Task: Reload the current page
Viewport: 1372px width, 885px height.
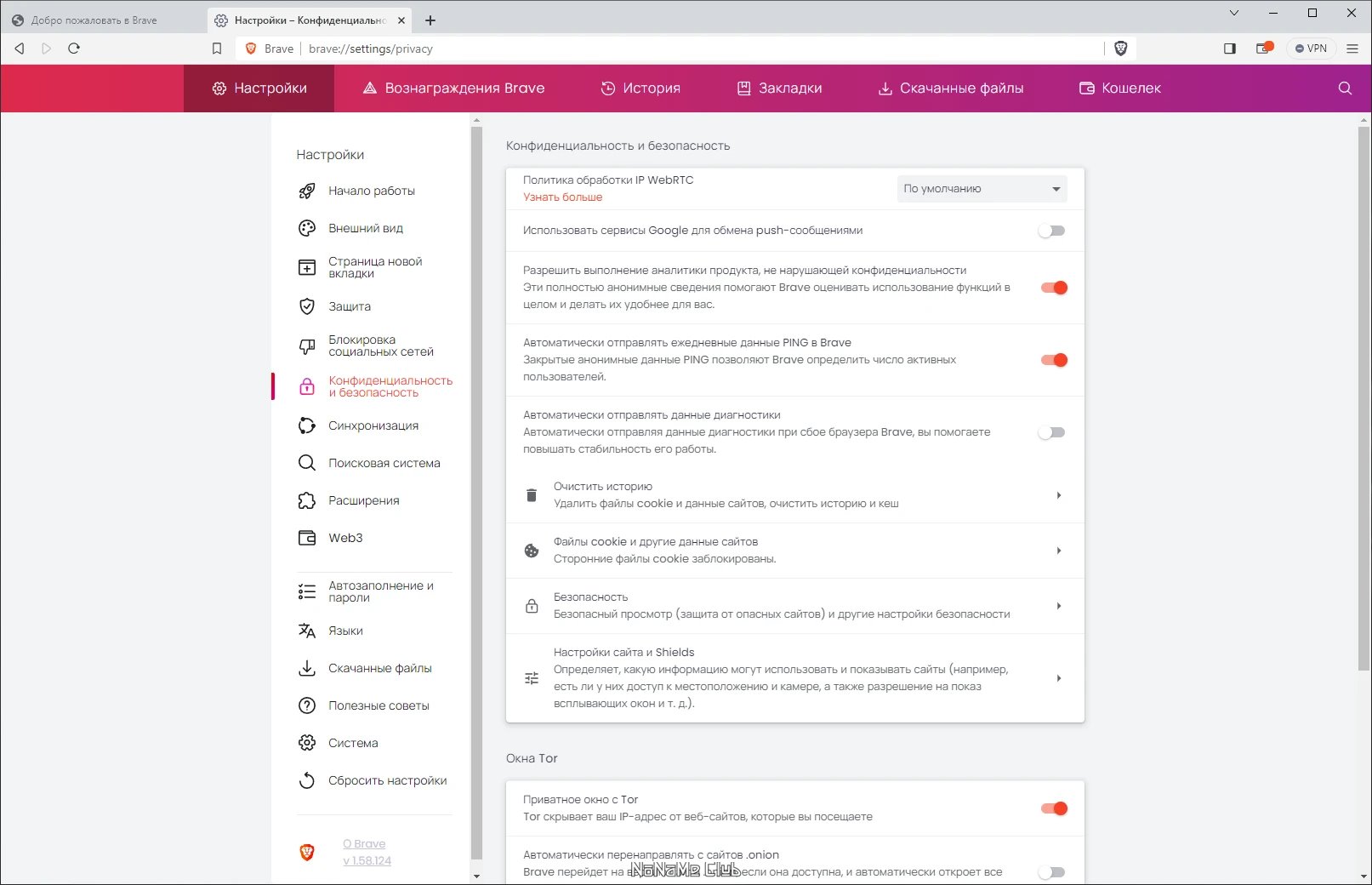Action: 74,49
